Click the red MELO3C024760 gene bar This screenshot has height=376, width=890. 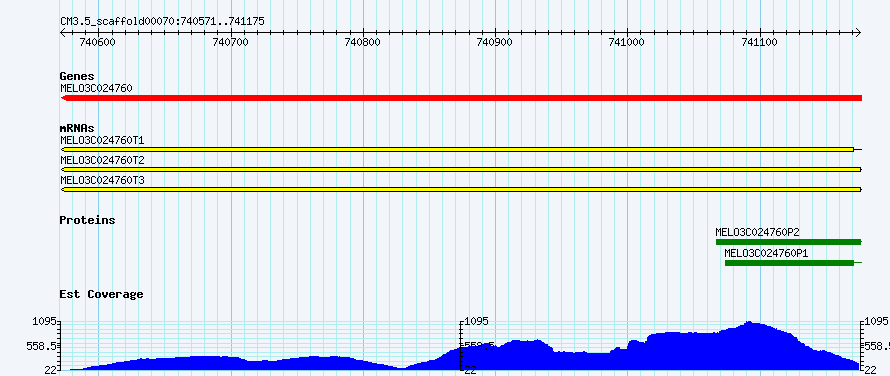click(x=461, y=98)
